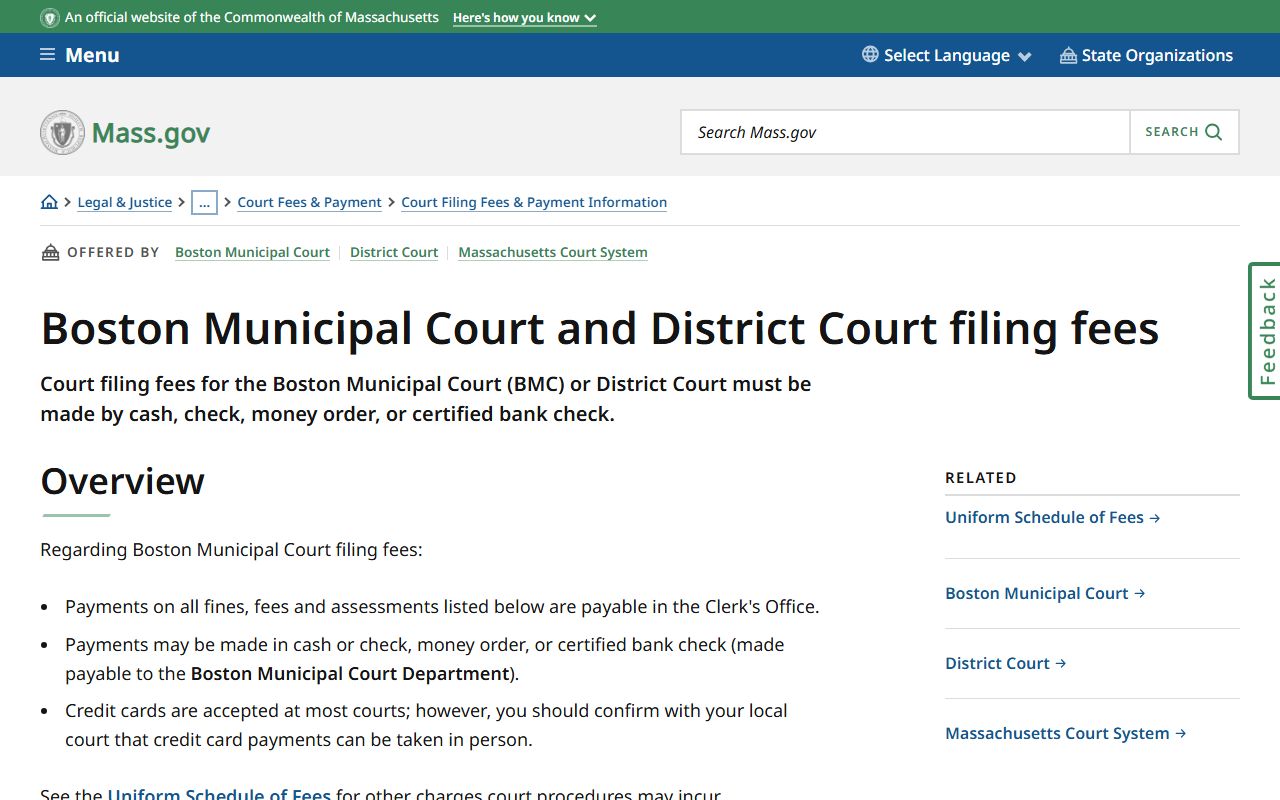Click the "Credit cards are accepted" bullet text
Image resolution: width=1280 pixels, height=800 pixels.
426,725
